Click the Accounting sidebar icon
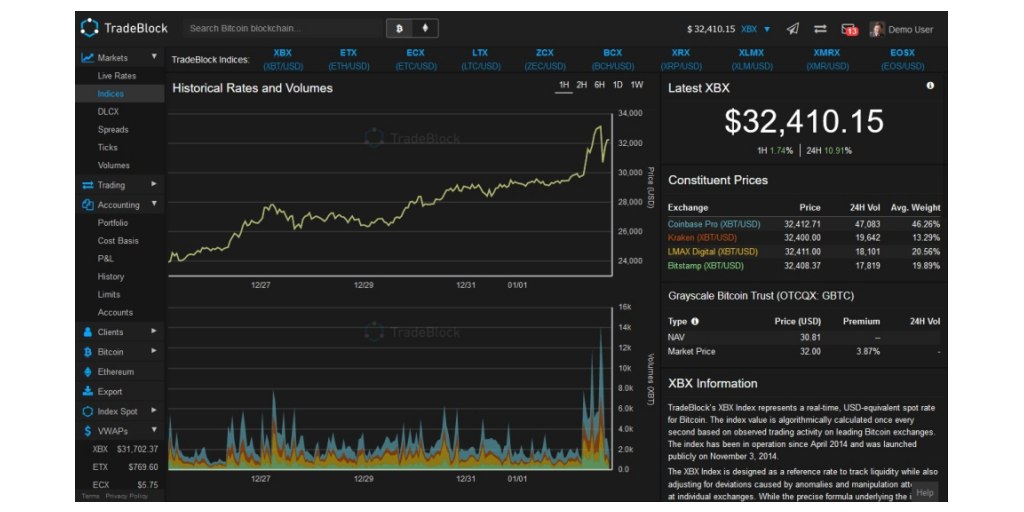 tap(88, 204)
